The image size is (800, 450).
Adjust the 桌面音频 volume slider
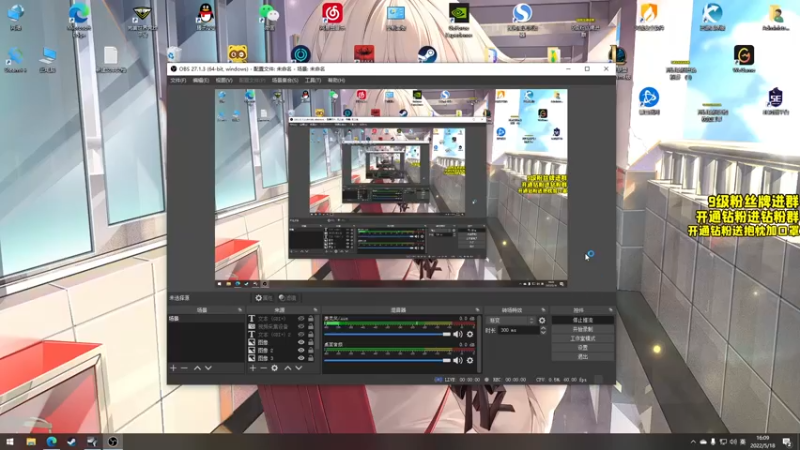387,360
